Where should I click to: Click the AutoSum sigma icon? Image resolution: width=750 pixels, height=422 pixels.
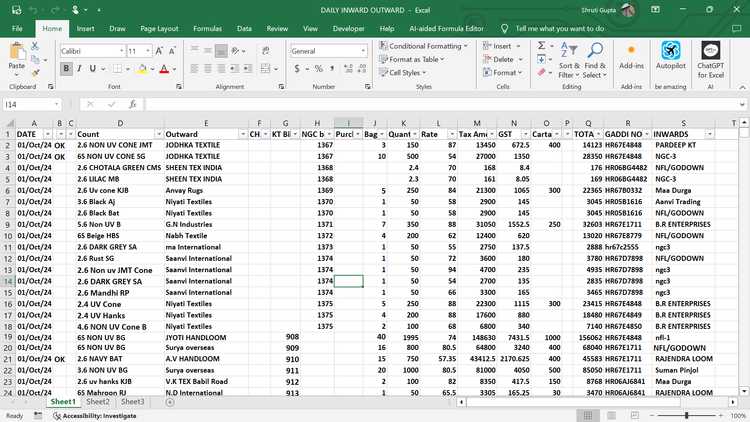pos(541,45)
